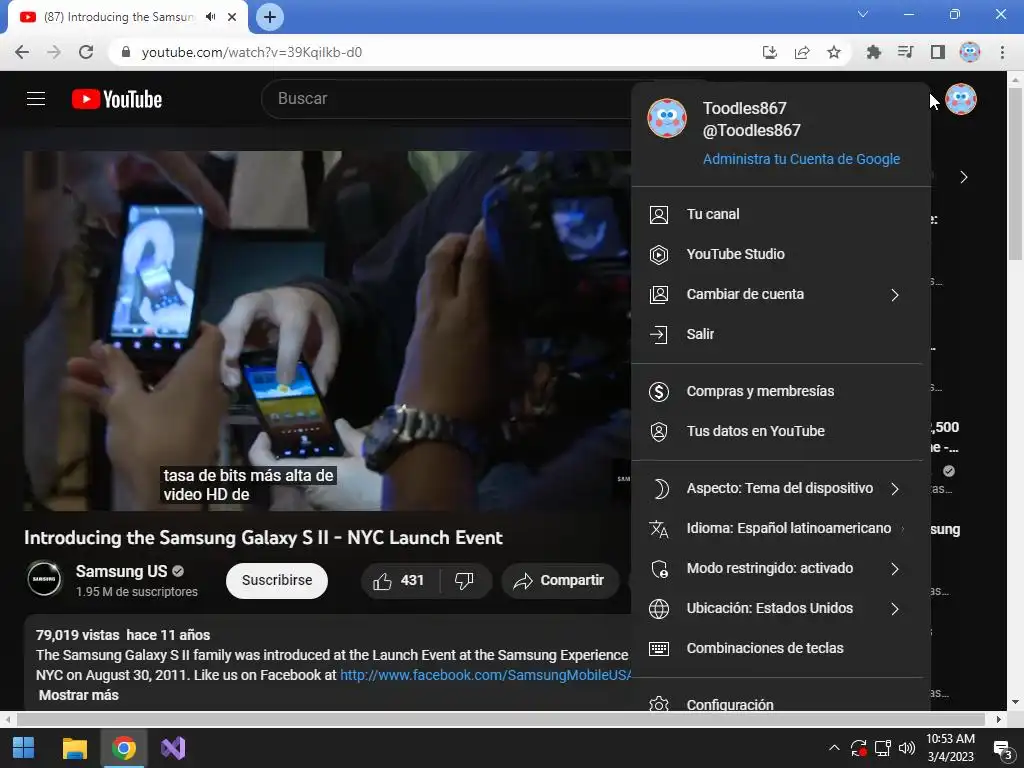The width and height of the screenshot is (1024, 768).
Task: Show hidden system tray icons
Action: tap(834, 748)
